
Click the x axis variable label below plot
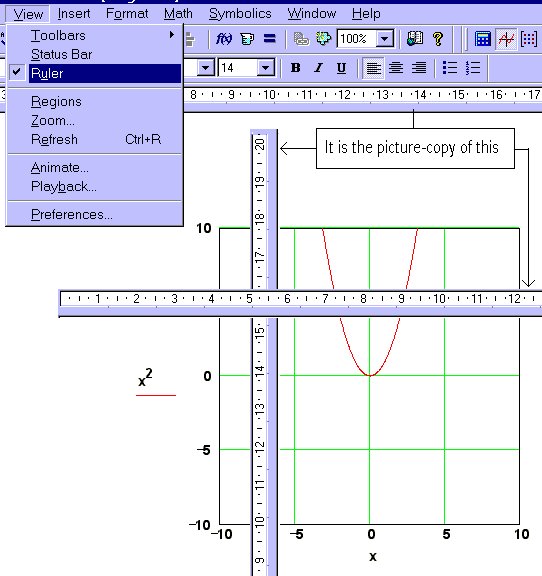[x=373, y=557]
